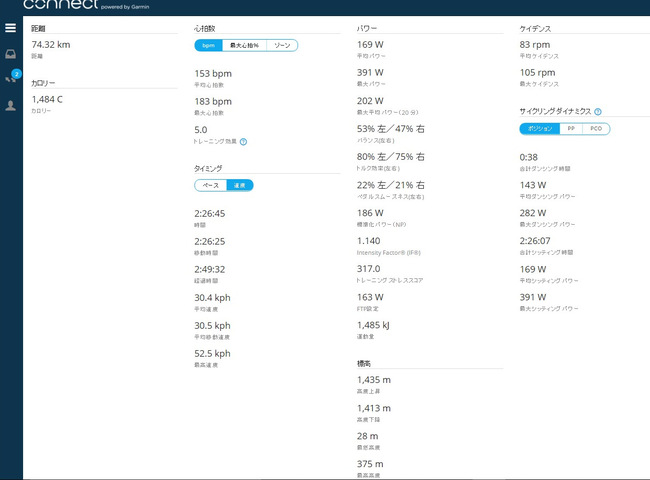The image size is (650, 480).
Task: Select ポジション in cycling dynamics
Action: coord(540,129)
